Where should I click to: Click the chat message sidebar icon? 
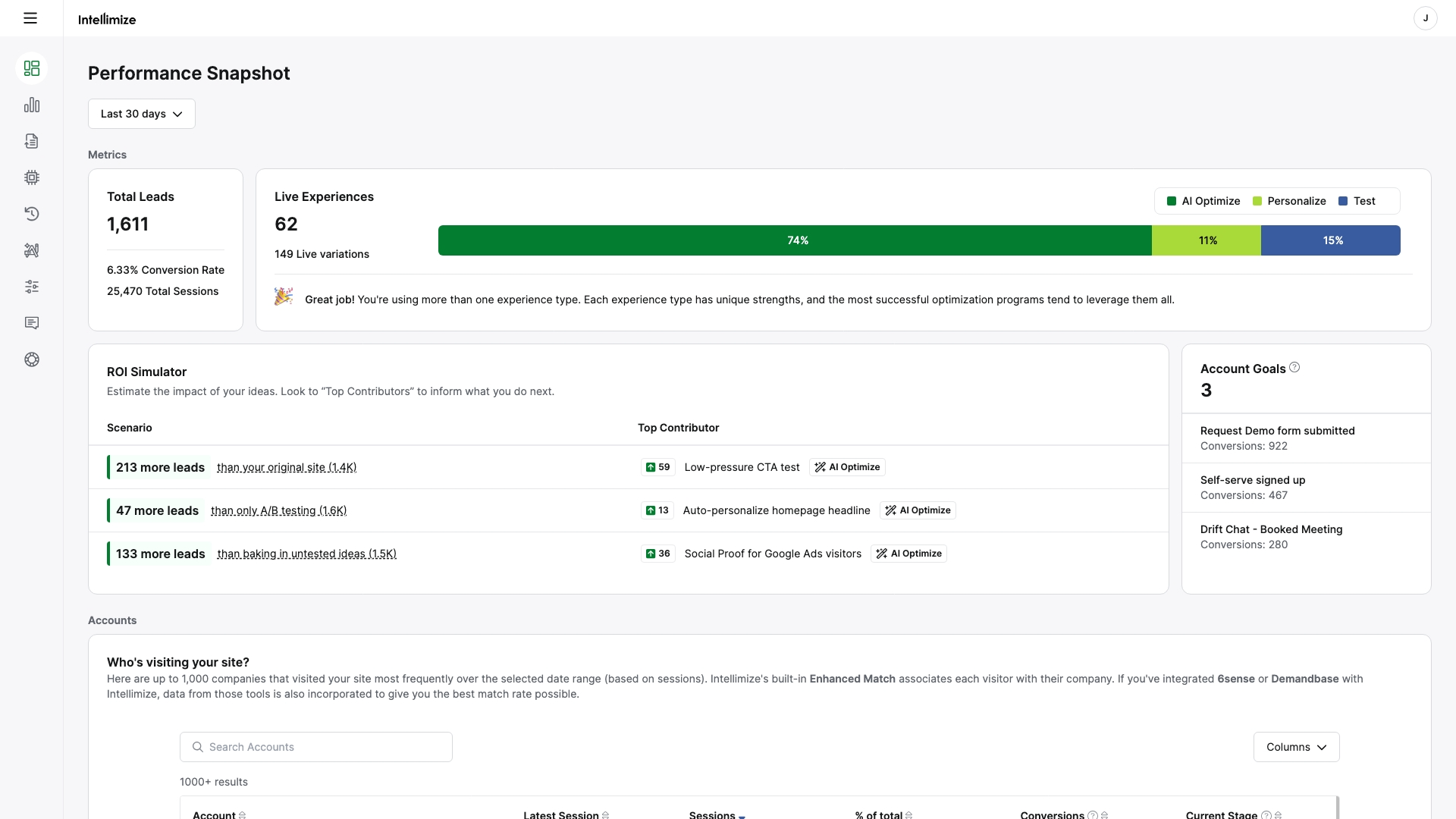click(32, 323)
